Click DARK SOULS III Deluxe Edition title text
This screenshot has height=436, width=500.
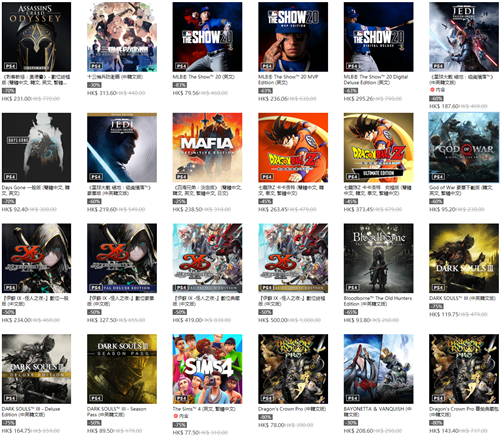(x=31, y=411)
